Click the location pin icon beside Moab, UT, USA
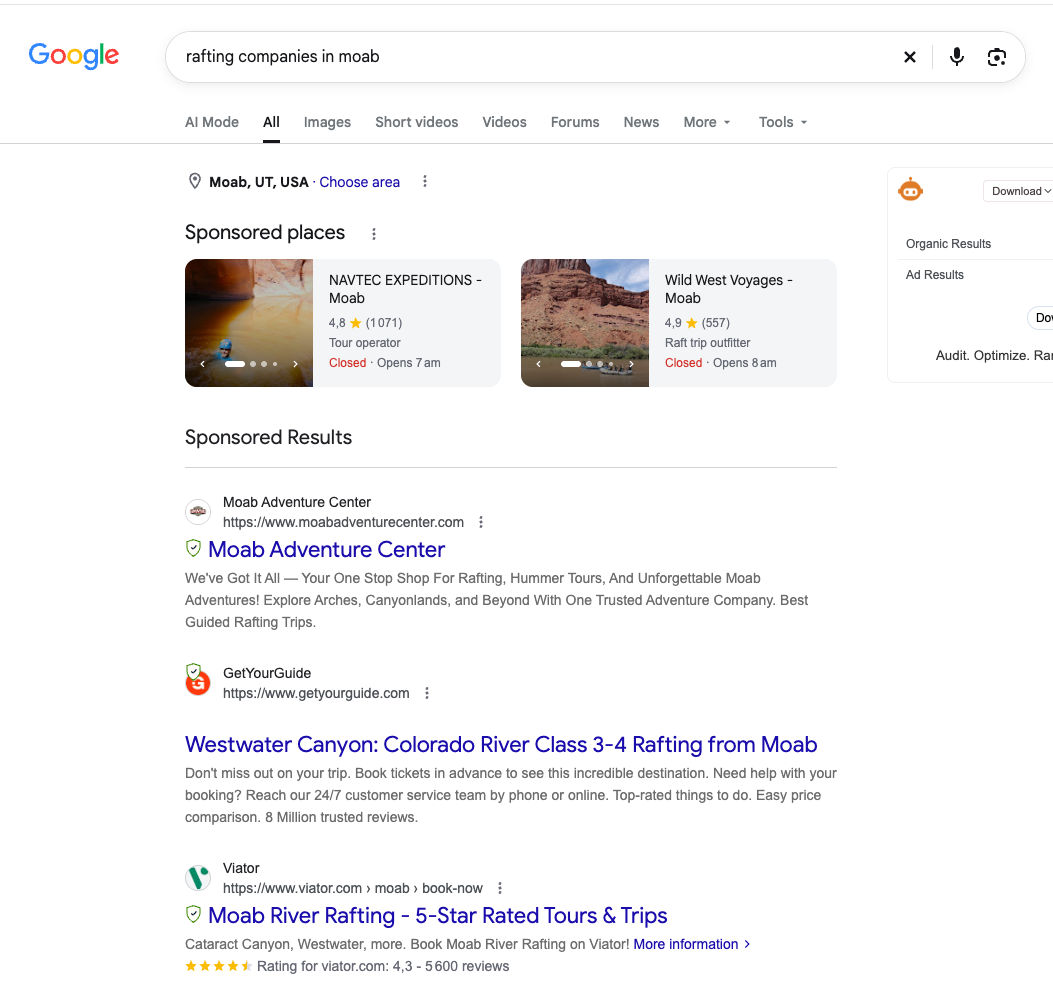1053x996 pixels. tap(195, 181)
